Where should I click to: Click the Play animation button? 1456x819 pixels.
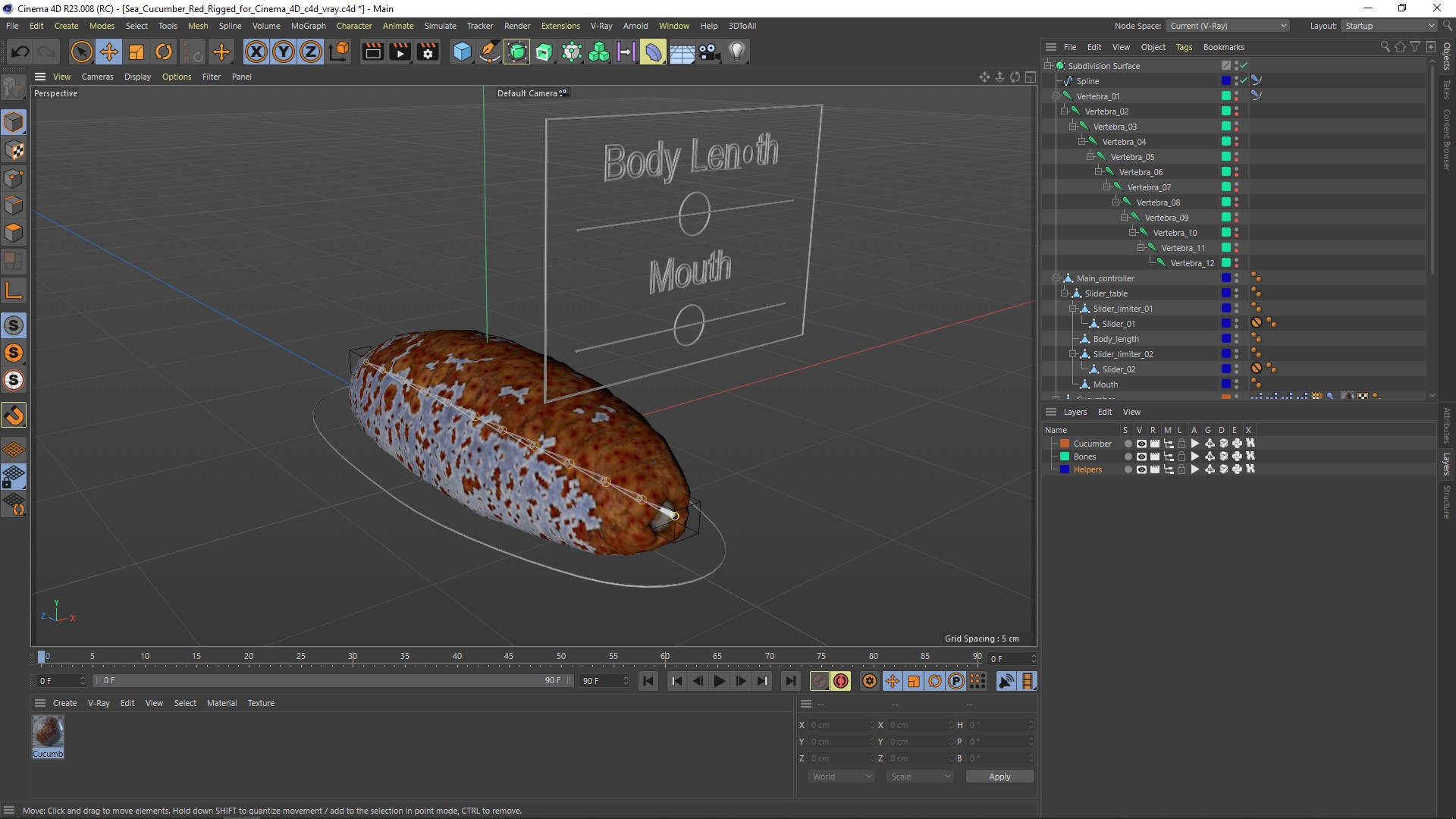tap(719, 681)
